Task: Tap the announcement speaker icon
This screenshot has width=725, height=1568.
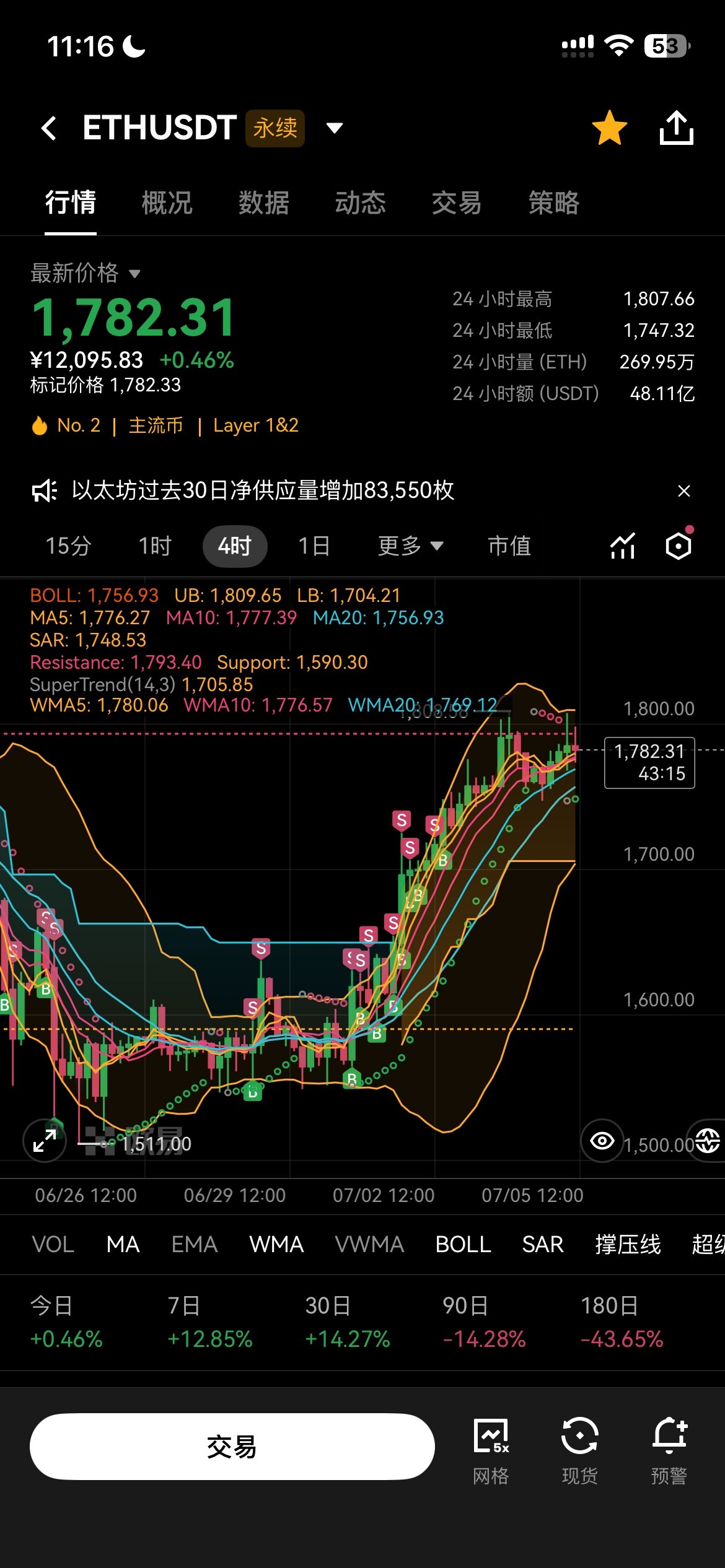Action: (45, 491)
